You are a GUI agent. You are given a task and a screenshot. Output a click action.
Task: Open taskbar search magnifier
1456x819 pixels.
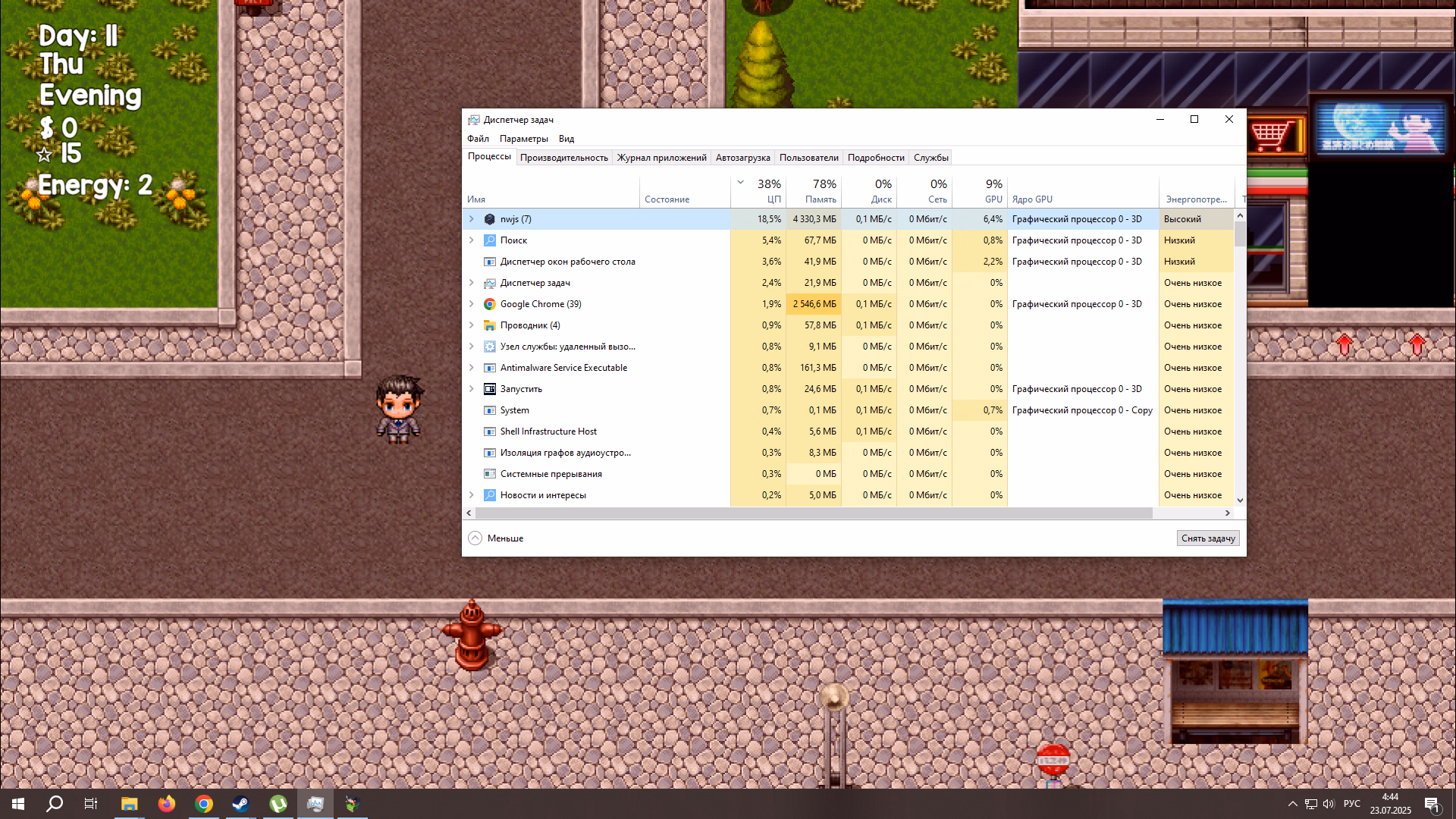tap(55, 804)
